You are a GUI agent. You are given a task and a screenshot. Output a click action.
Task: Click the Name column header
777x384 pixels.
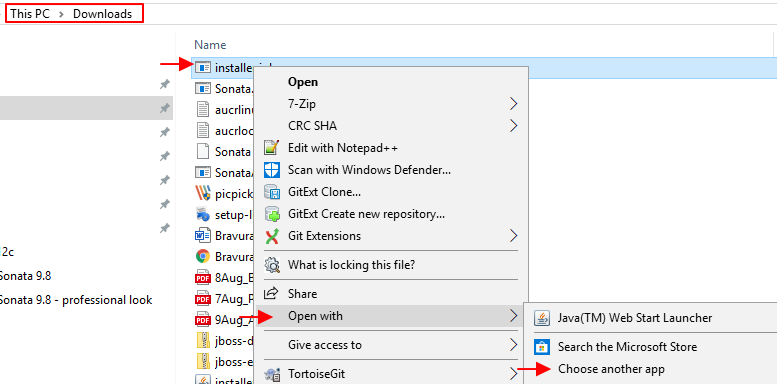[210, 45]
